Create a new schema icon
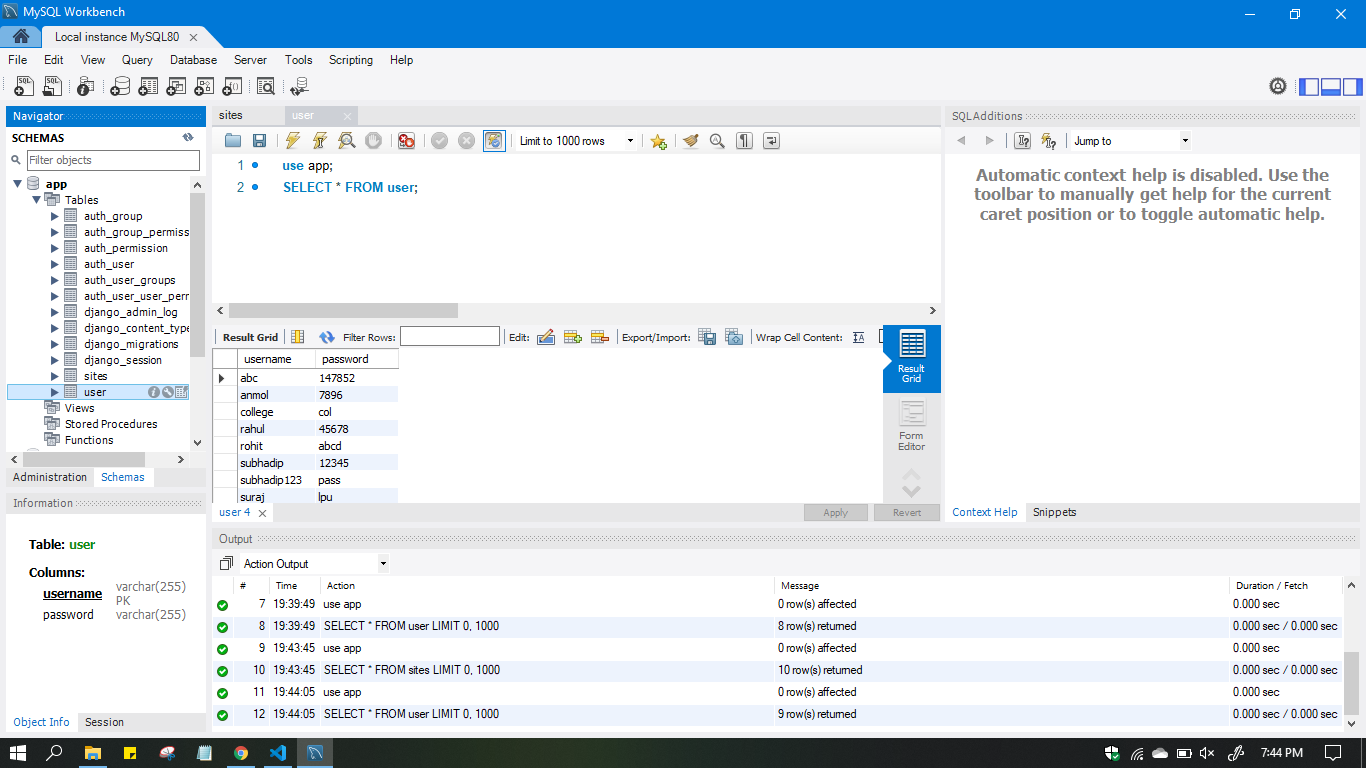This screenshot has width=1366, height=768. (120, 87)
